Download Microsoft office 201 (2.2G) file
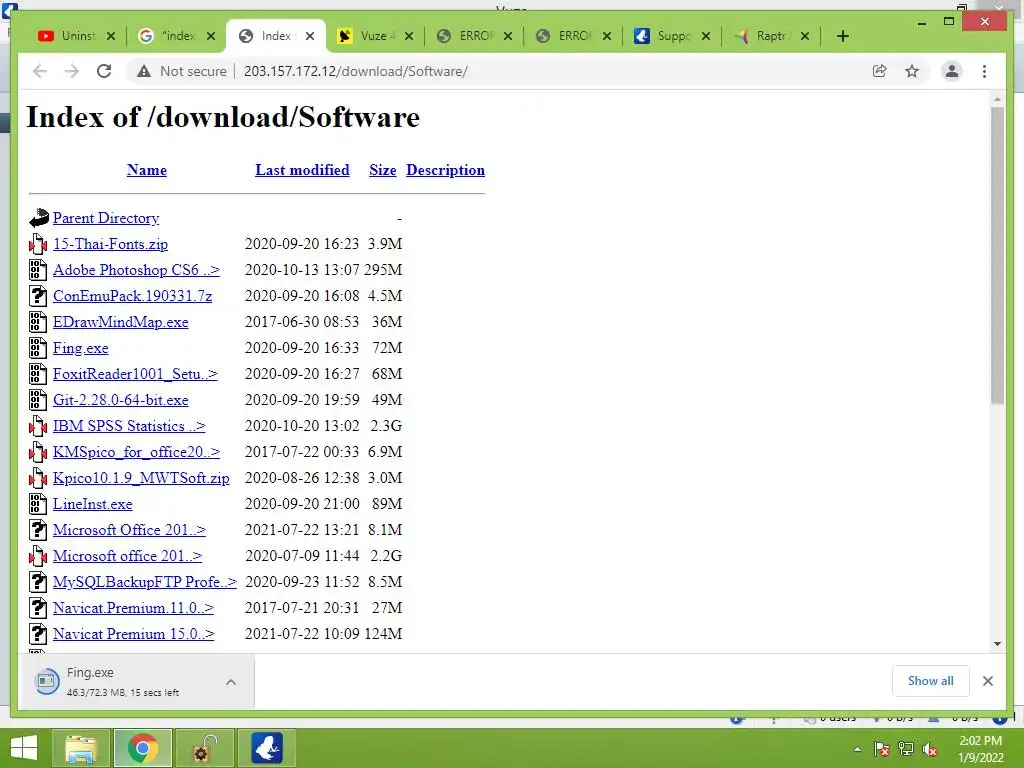 click(x=127, y=556)
